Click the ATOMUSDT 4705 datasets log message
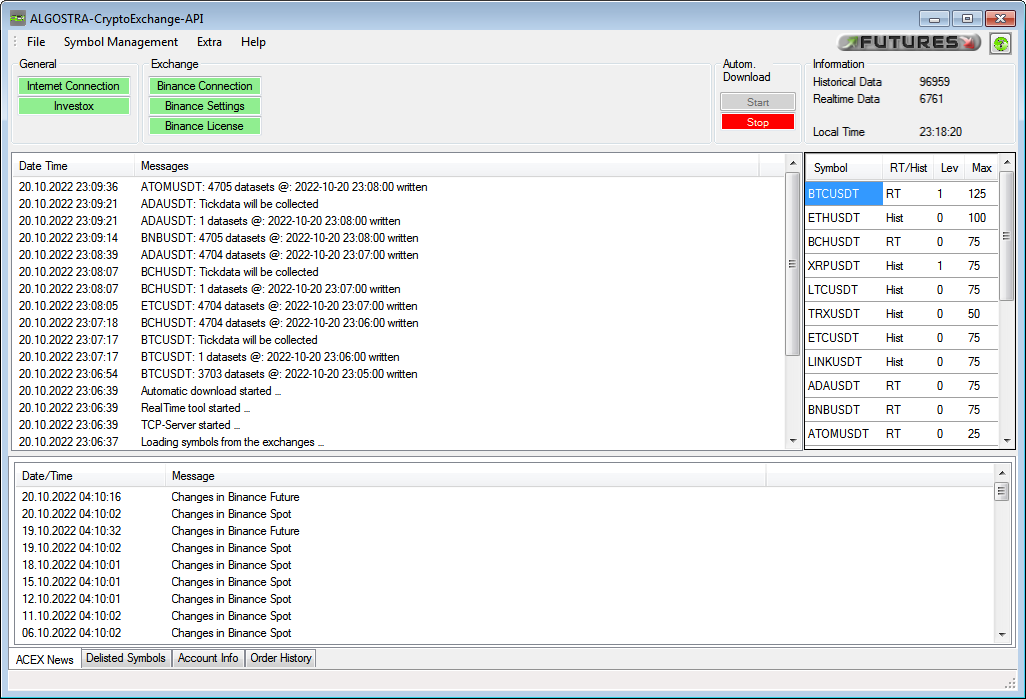The height and width of the screenshot is (699, 1026). click(284, 187)
